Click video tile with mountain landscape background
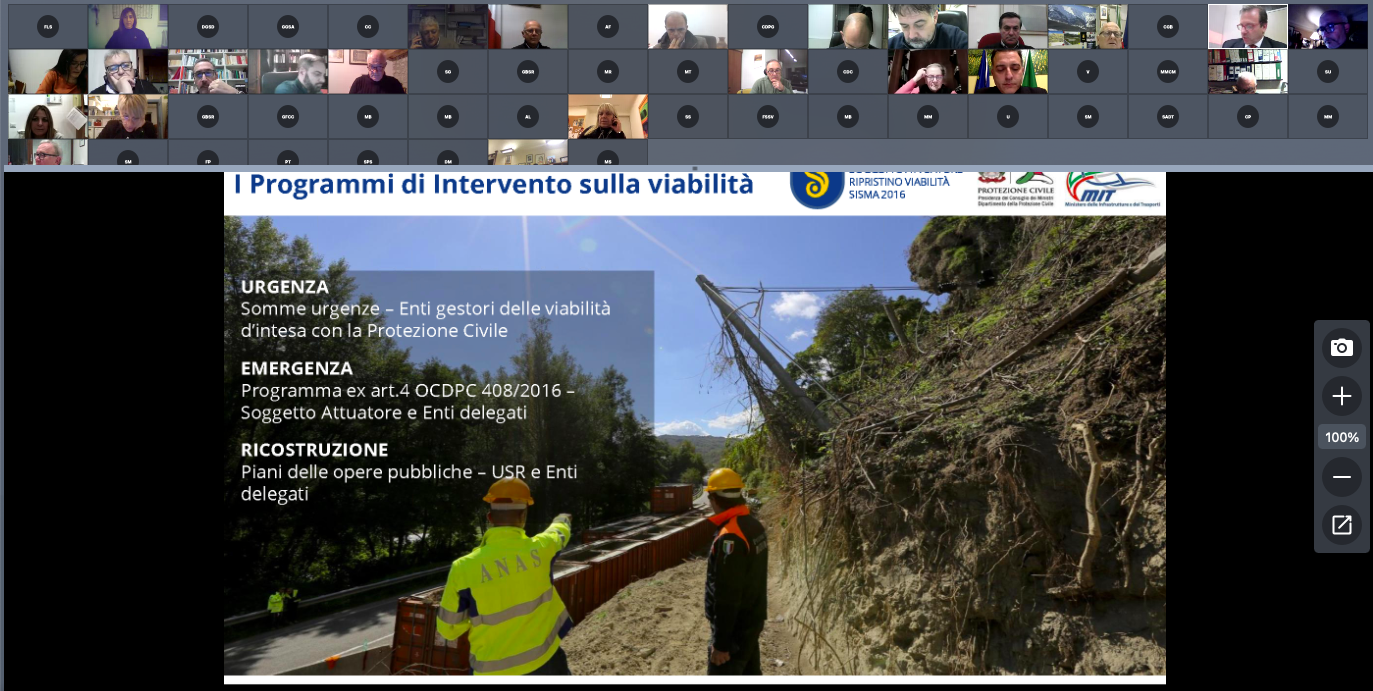1373x691 pixels. click(1088, 27)
